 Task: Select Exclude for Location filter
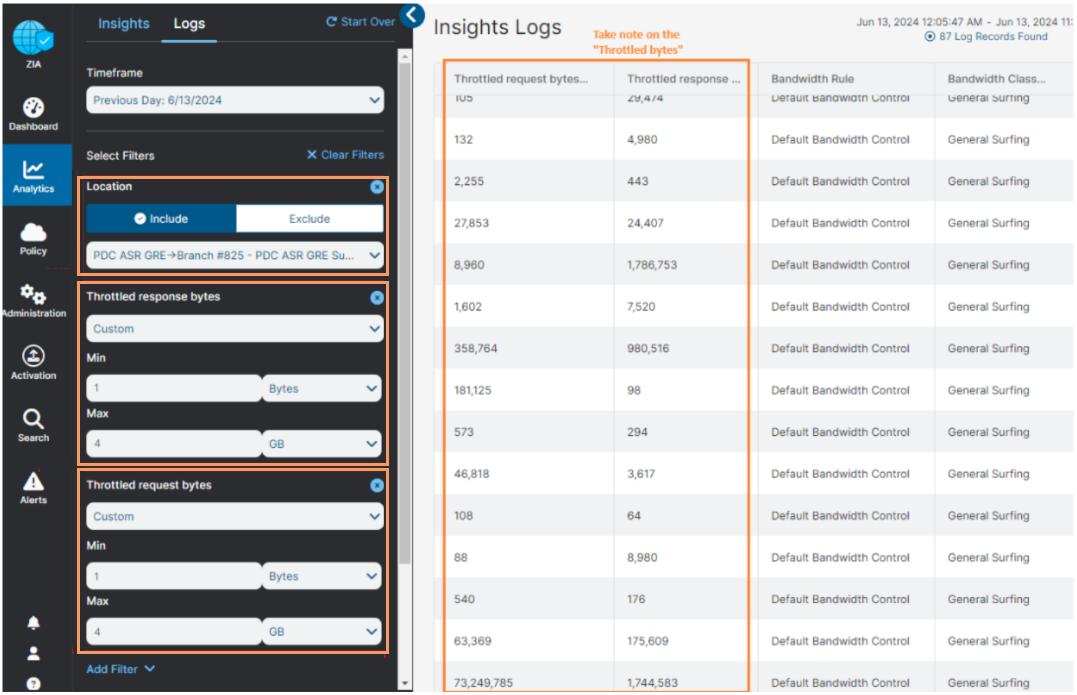(x=309, y=219)
